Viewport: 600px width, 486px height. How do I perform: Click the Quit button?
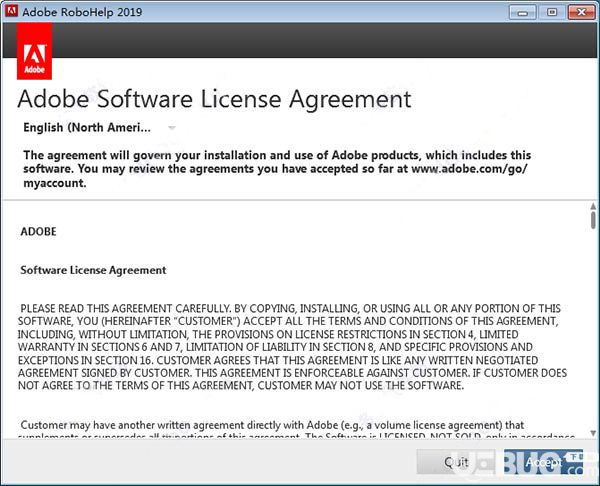point(456,462)
